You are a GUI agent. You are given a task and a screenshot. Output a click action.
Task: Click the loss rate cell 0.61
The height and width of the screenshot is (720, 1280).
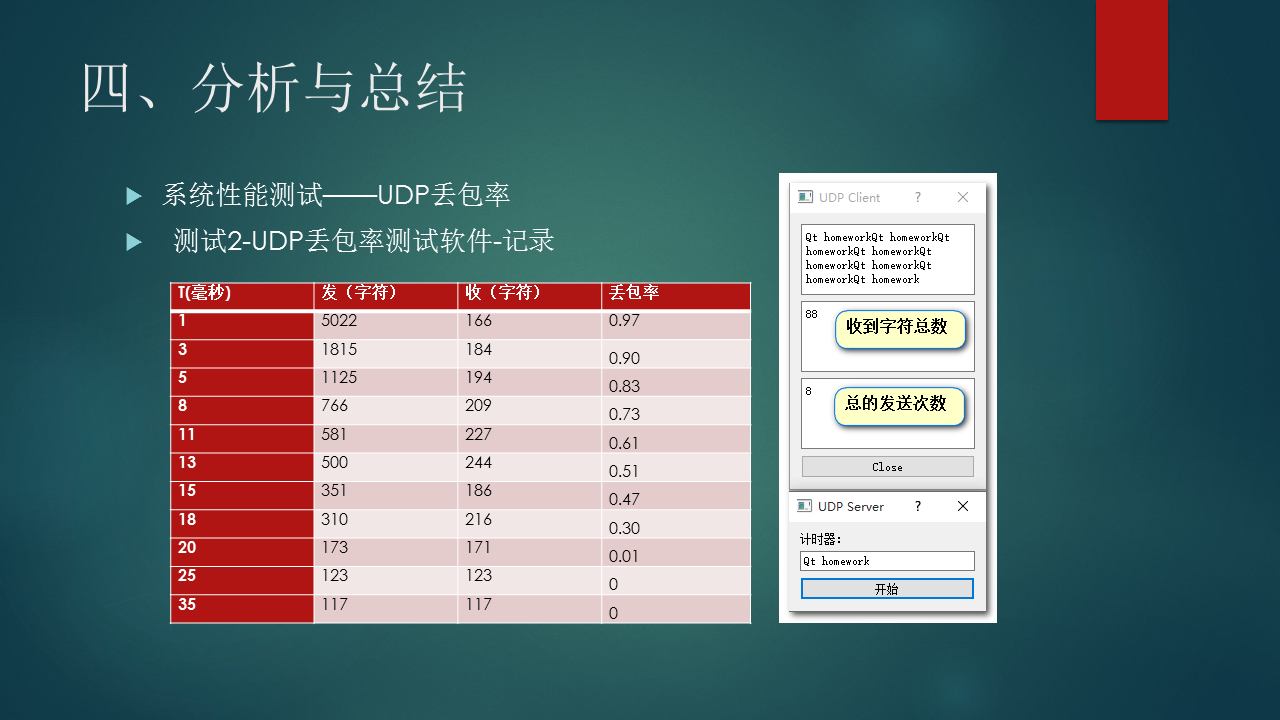(676, 439)
